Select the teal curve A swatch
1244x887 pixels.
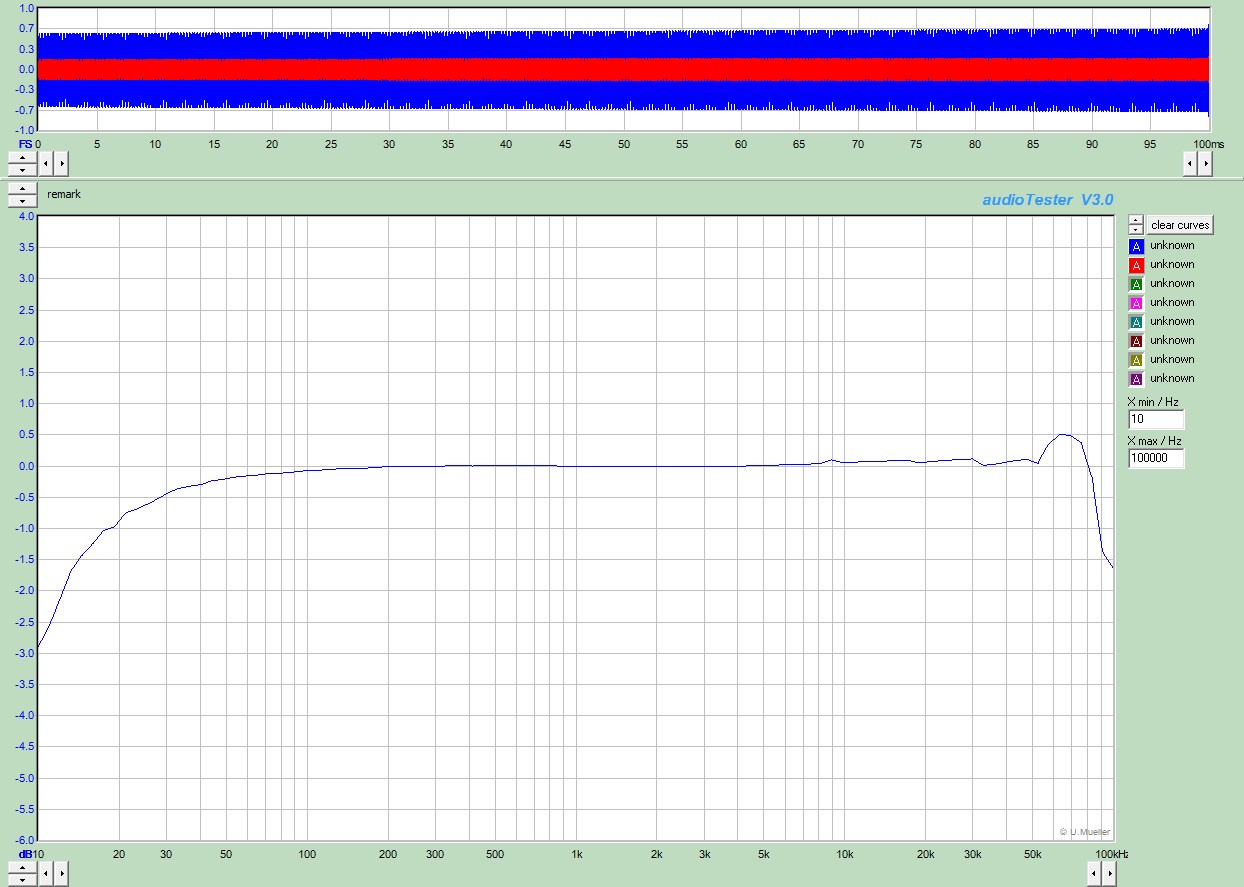[1136, 322]
